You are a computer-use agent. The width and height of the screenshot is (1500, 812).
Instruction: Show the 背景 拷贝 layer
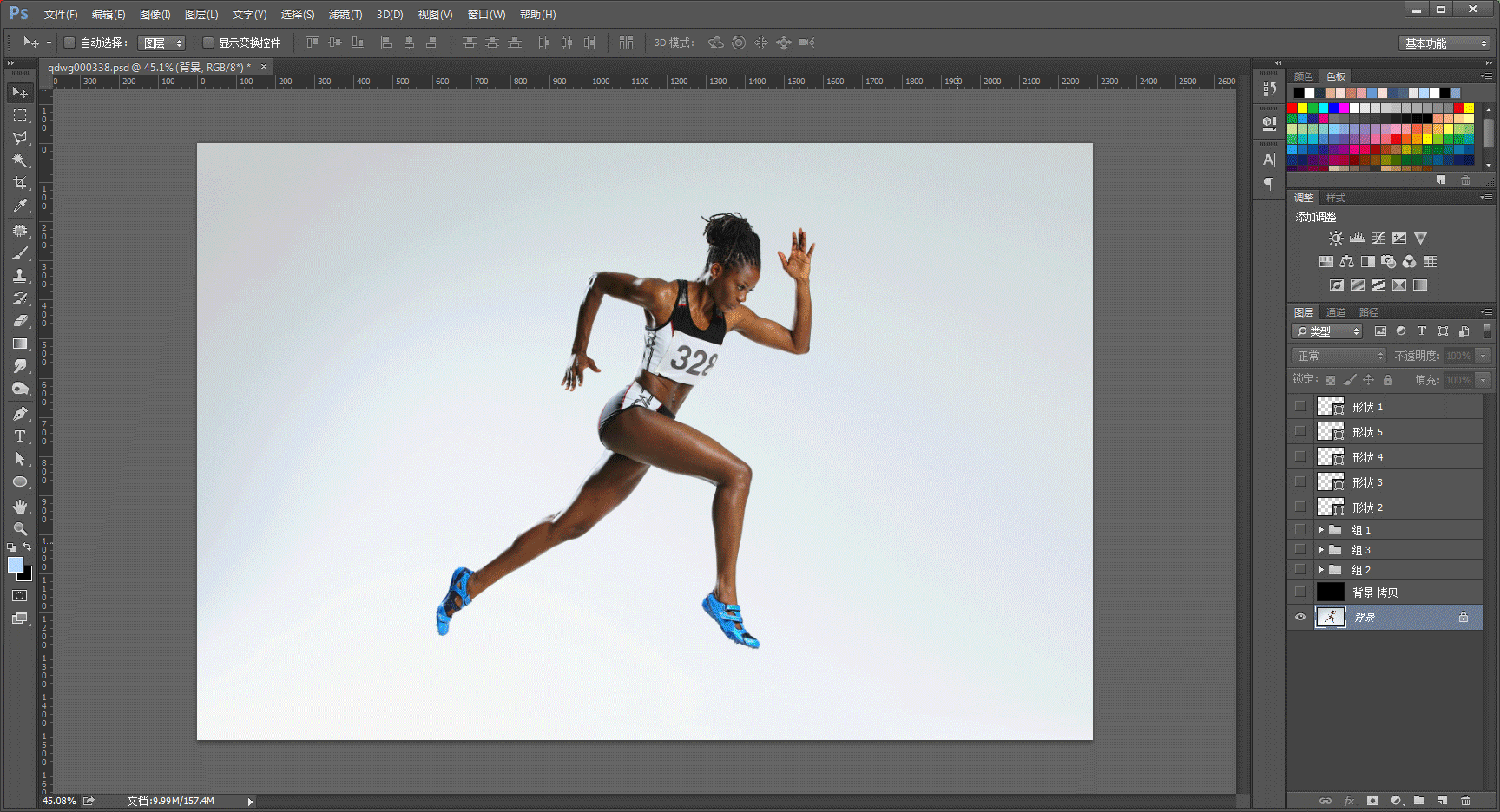point(1300,592)
